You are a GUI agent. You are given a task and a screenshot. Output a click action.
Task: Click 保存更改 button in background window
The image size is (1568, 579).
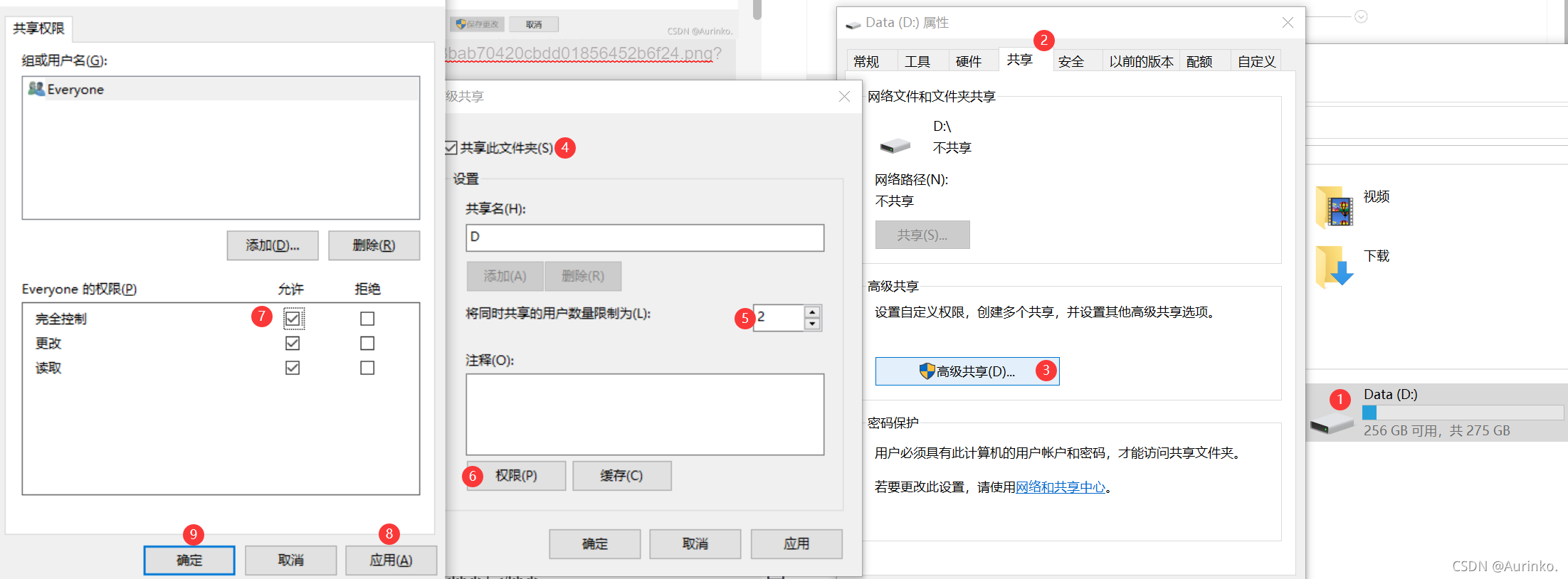click(x=478, y=24)
